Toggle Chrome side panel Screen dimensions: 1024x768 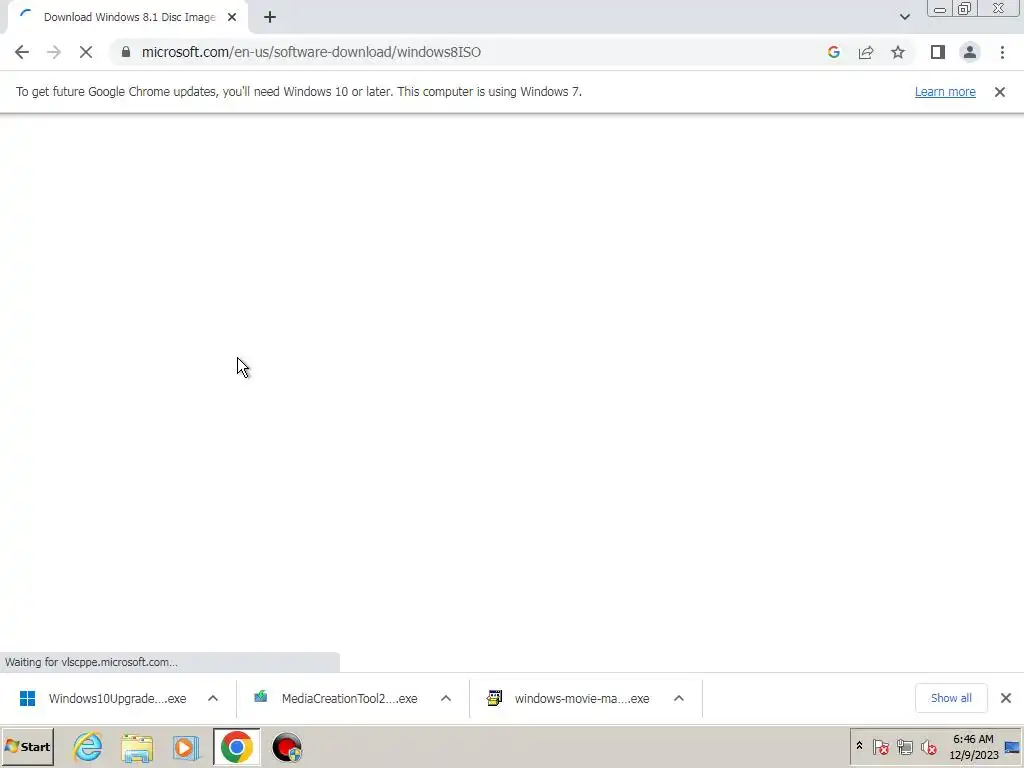click(x=938, y=52)
